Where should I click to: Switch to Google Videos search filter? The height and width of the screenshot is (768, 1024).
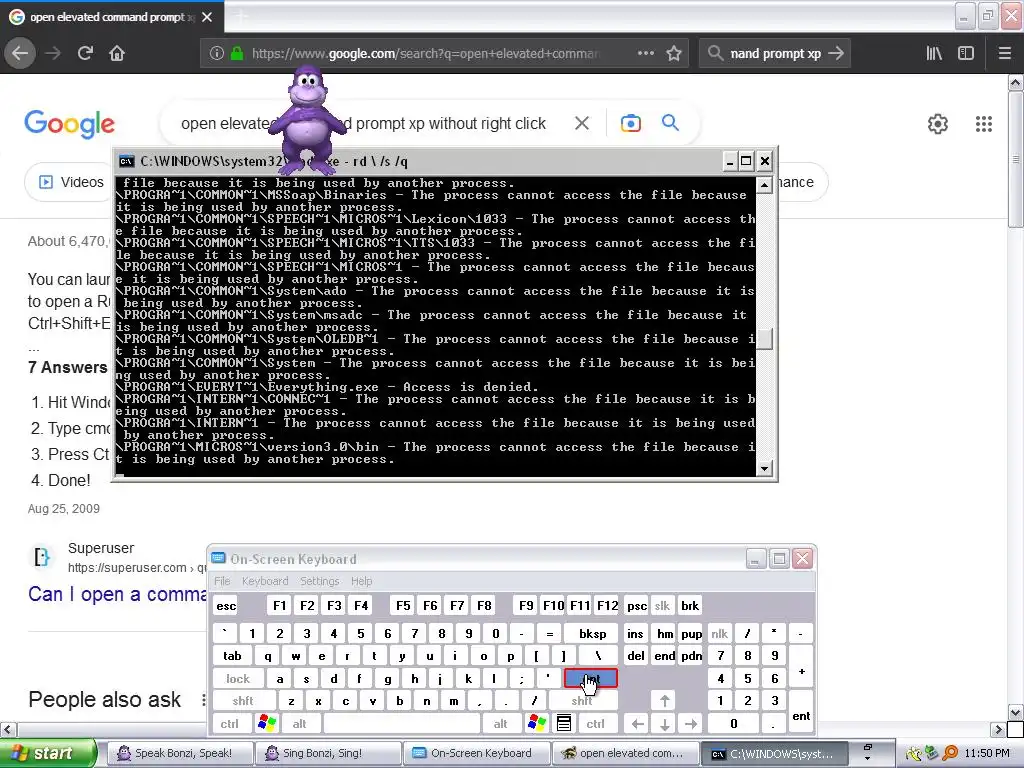(71, 182)
